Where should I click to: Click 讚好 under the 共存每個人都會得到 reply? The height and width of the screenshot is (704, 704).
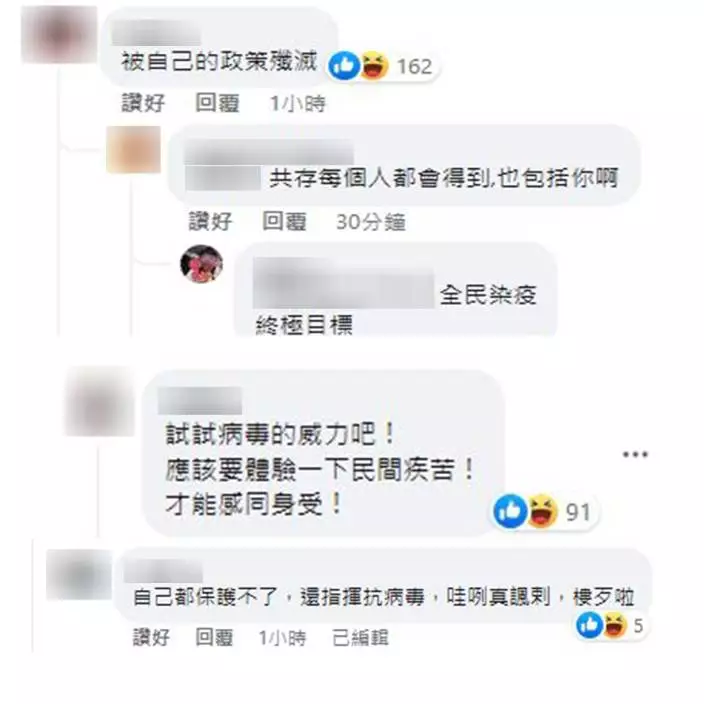pyautogui.click(x=211, y=221)
